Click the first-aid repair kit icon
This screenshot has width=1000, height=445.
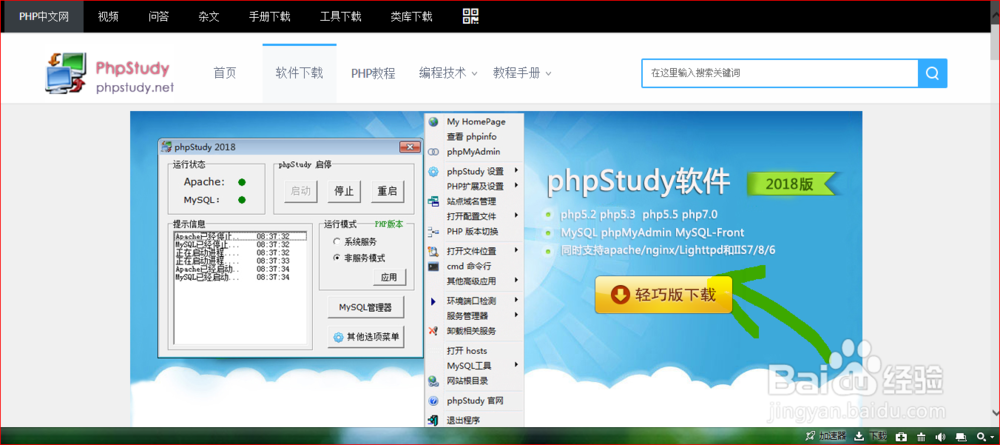(901, 437)
